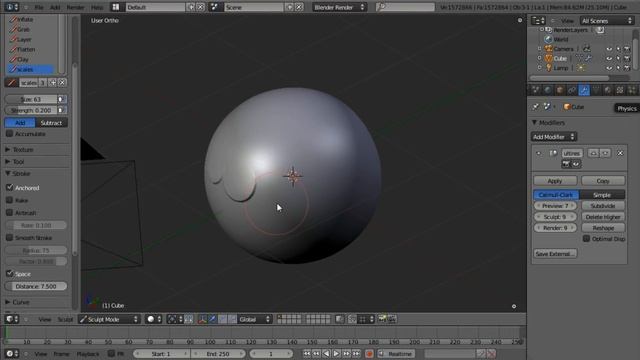Viewport: 640px width, 360px height.
Task: Move the multires modifier up
Action: pos(593,153)
